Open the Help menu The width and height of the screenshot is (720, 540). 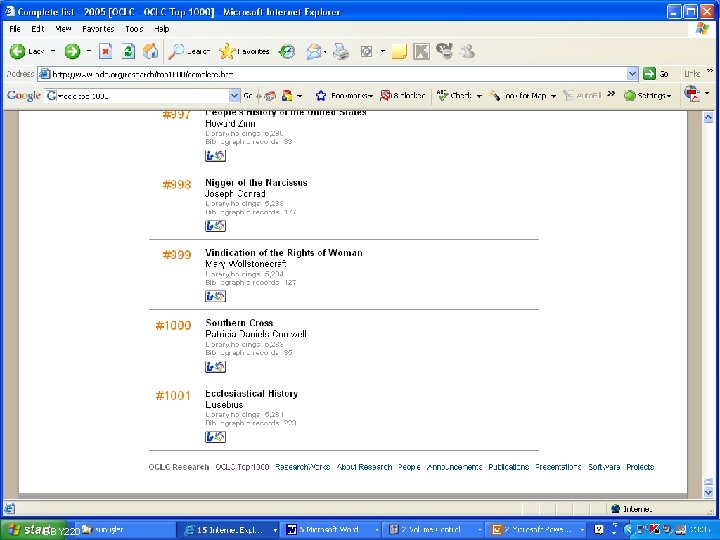click(162, 29)
